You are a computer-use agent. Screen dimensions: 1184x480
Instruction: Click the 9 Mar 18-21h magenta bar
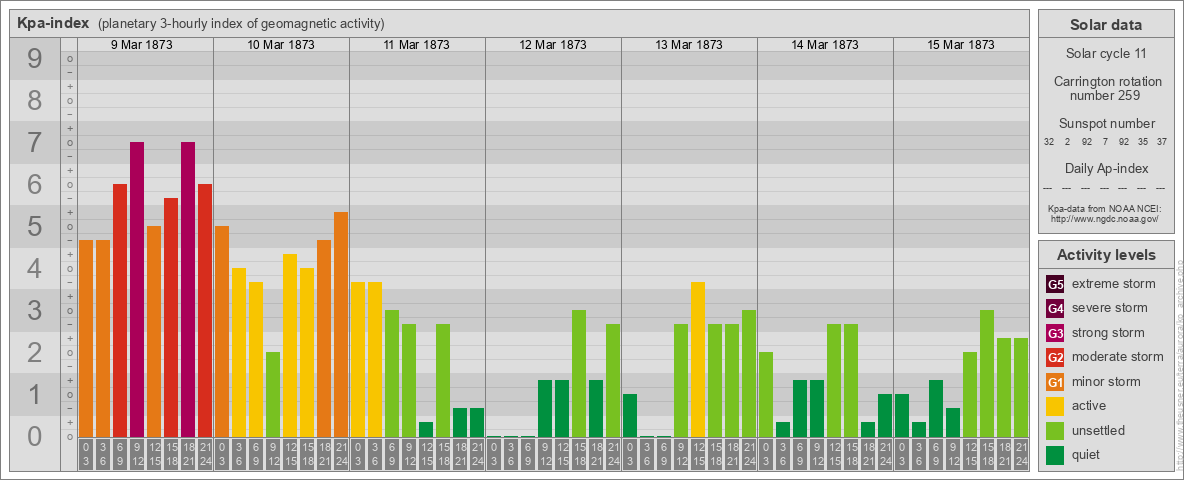coord(188,290)
